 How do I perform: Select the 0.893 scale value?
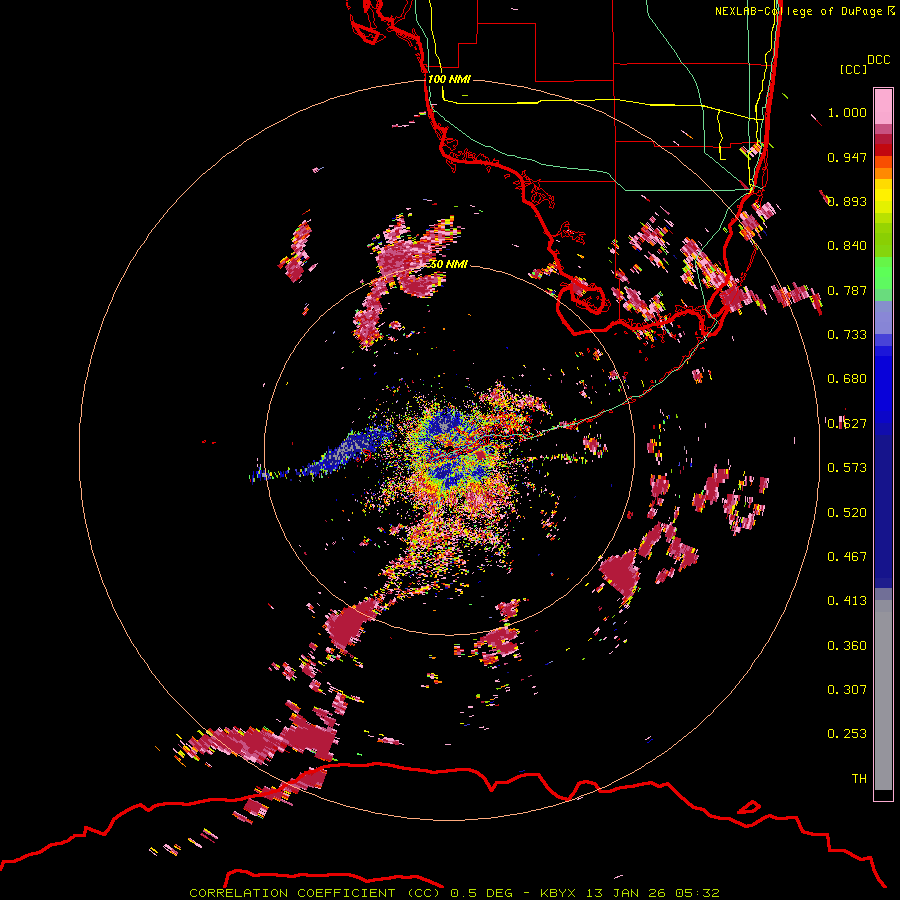click(847, 201)
